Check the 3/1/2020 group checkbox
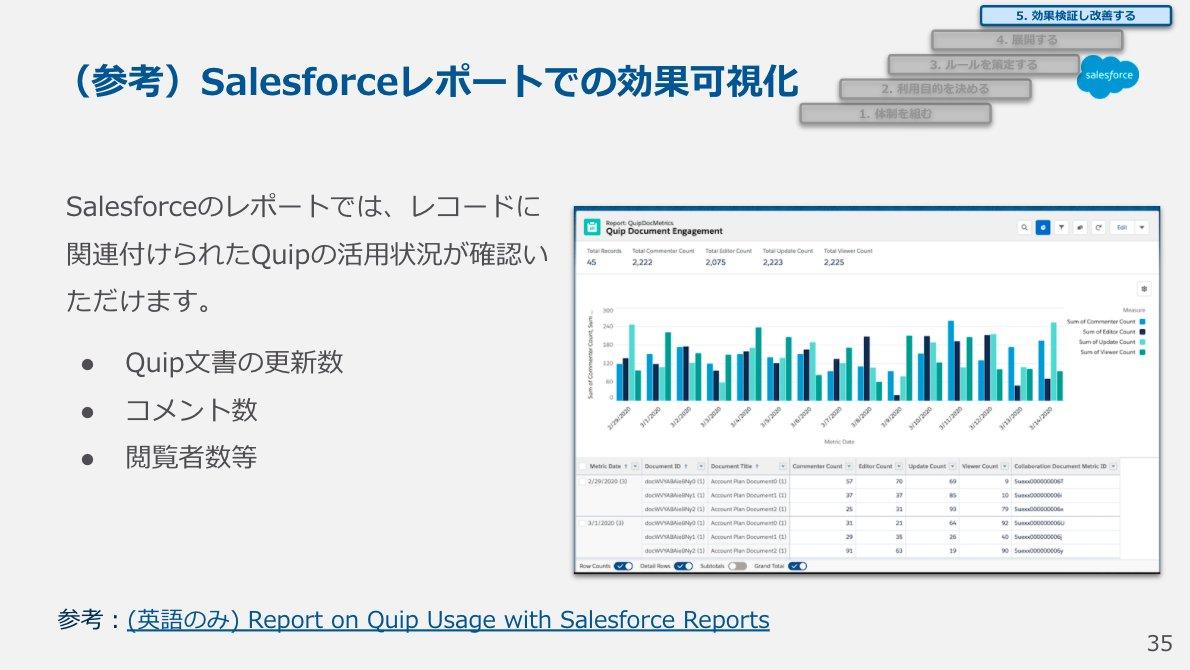 pos(583,524)
